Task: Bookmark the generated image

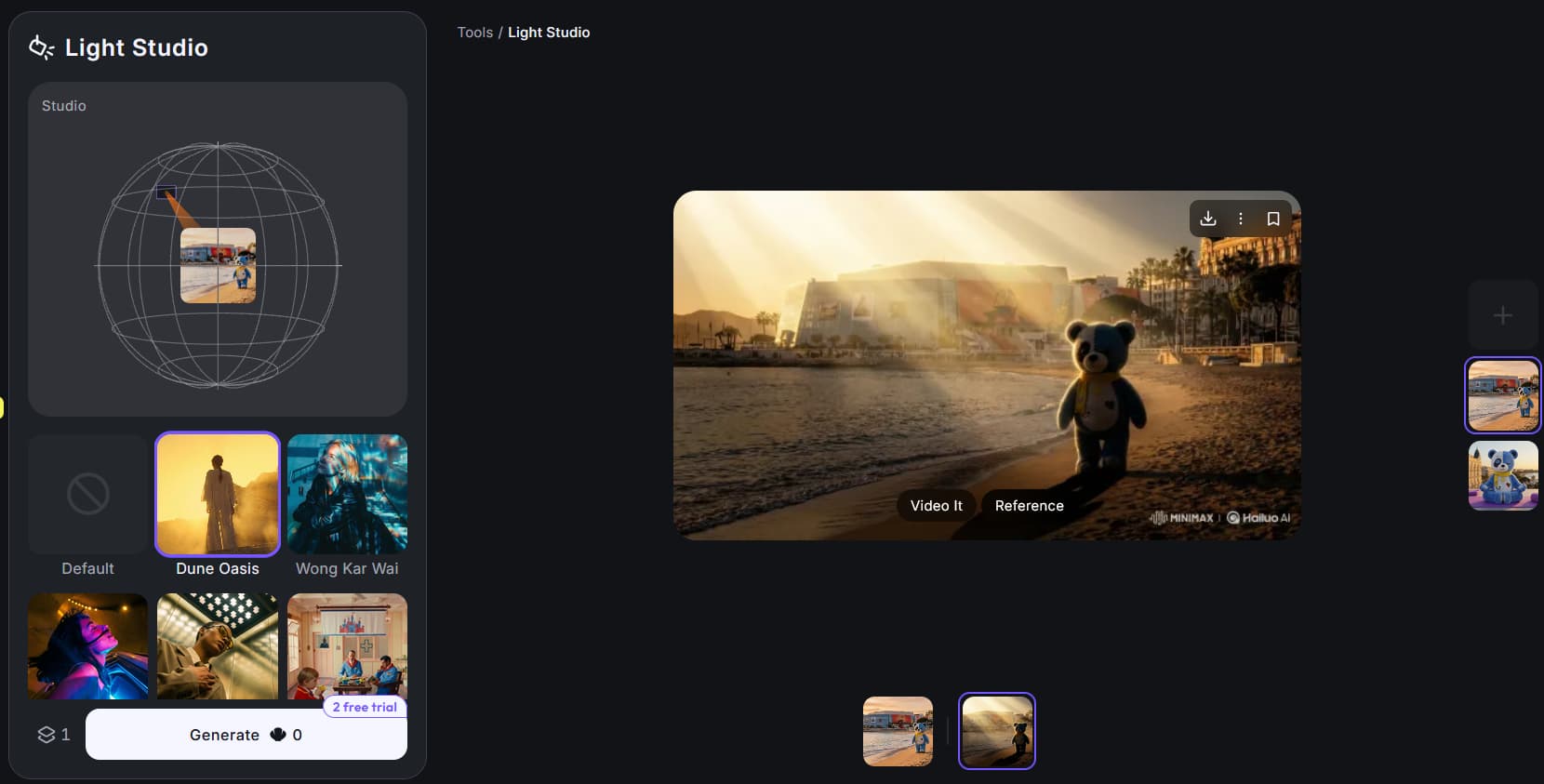Action: (x=1273, y=219)
